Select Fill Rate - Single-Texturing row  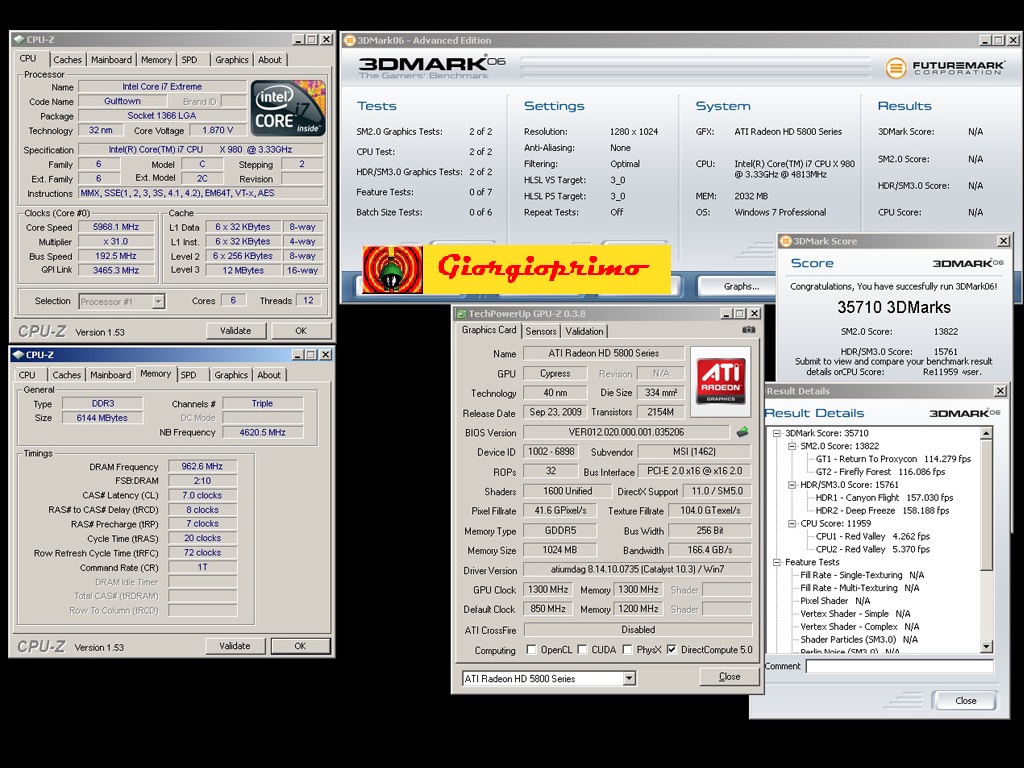[x=862, y=575]
